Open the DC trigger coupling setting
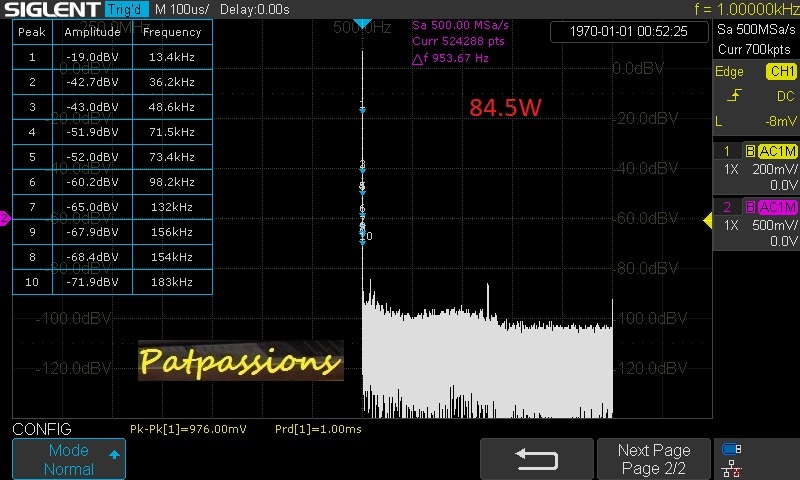This screenshot has width=800, height=480. 785,96
